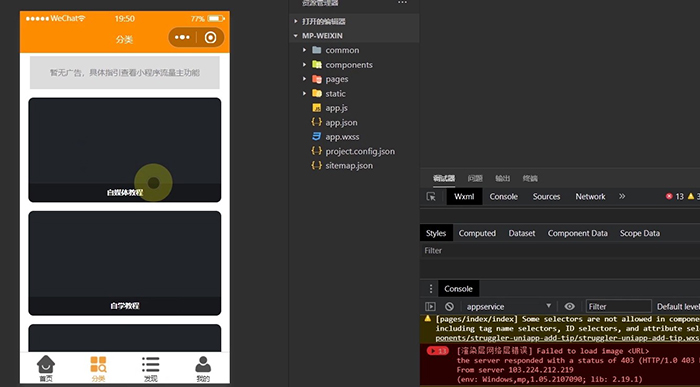The height and width of the screenshot is (387, 700).
Task: Clear the console with the ban icon
Action: coord(449,307)
